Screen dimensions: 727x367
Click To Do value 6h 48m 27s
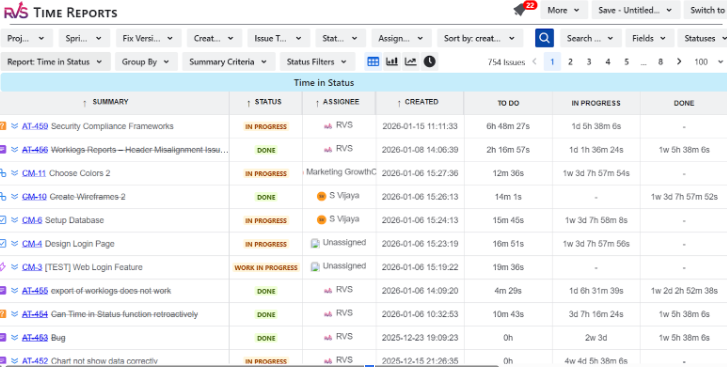[508, 126]
